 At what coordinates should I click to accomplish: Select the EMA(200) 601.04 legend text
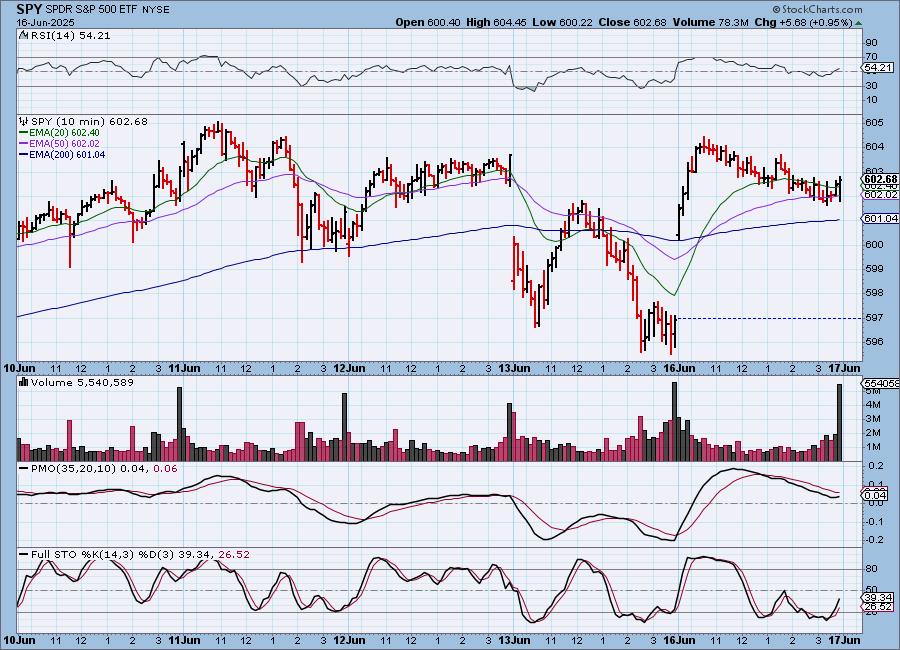pos(67,154)
